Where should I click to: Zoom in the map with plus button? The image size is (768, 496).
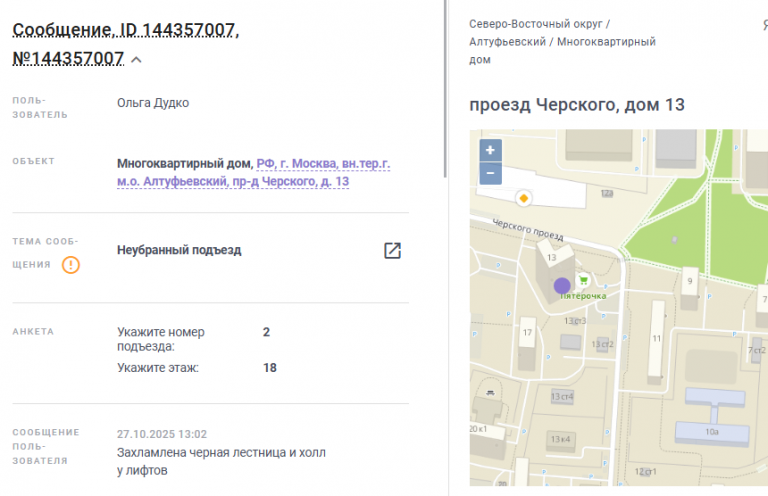tap(490, 150)
